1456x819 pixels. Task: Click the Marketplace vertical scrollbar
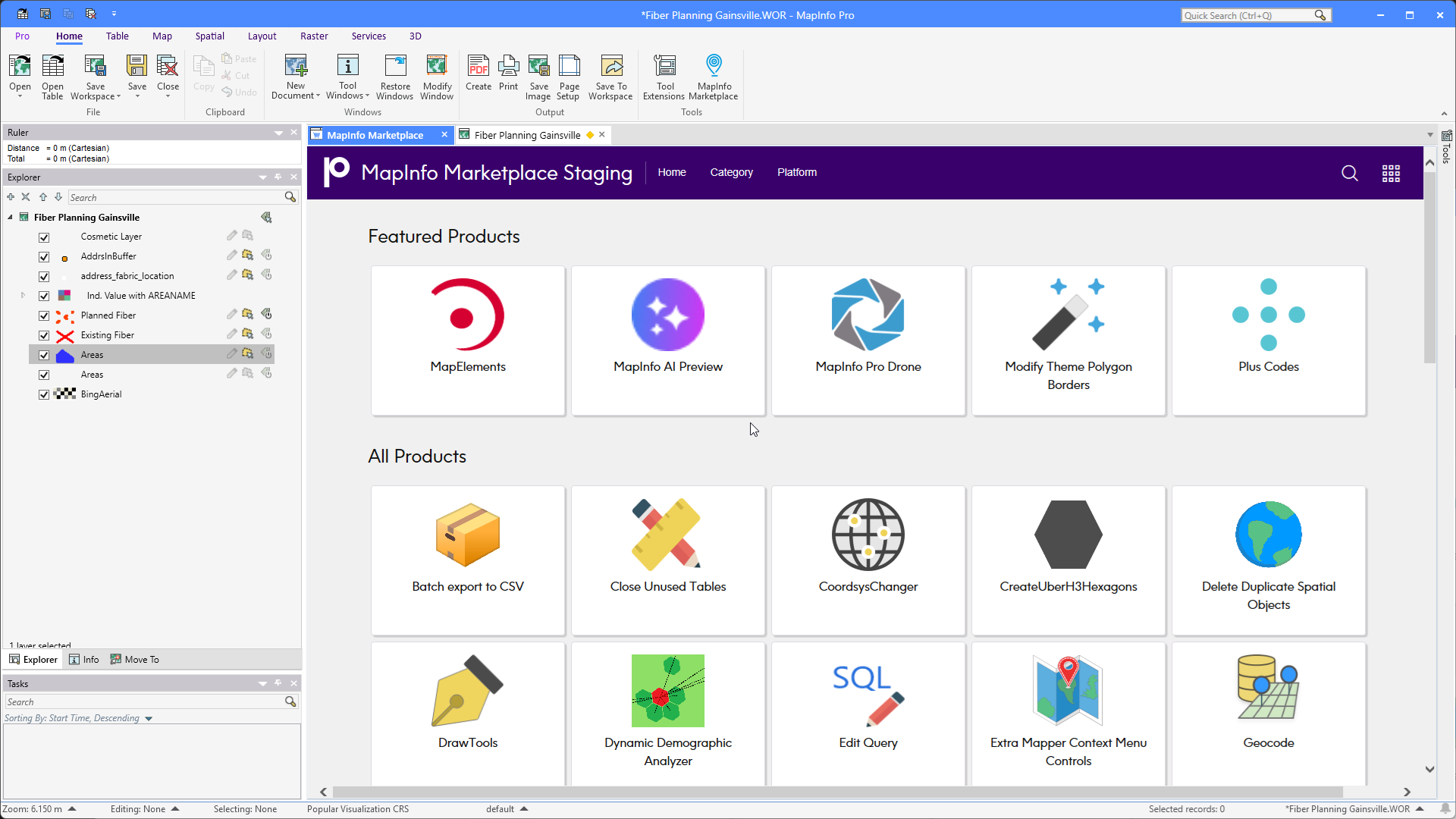click(x=1429, y=268)
